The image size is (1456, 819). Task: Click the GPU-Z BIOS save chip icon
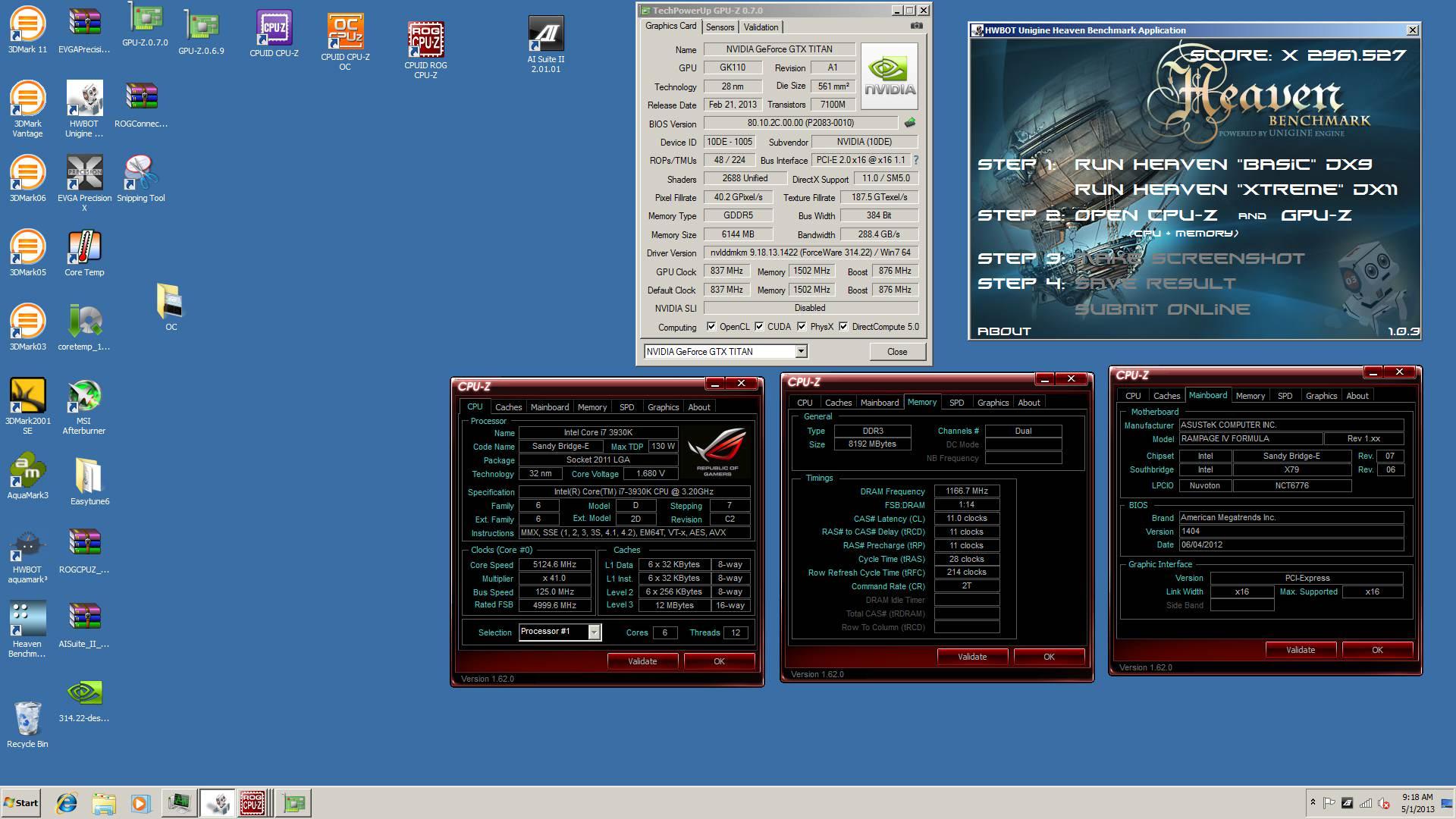point(910,122)
